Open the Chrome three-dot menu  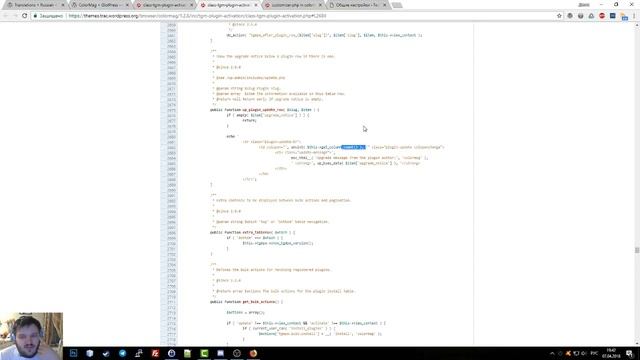click(634, 16)
